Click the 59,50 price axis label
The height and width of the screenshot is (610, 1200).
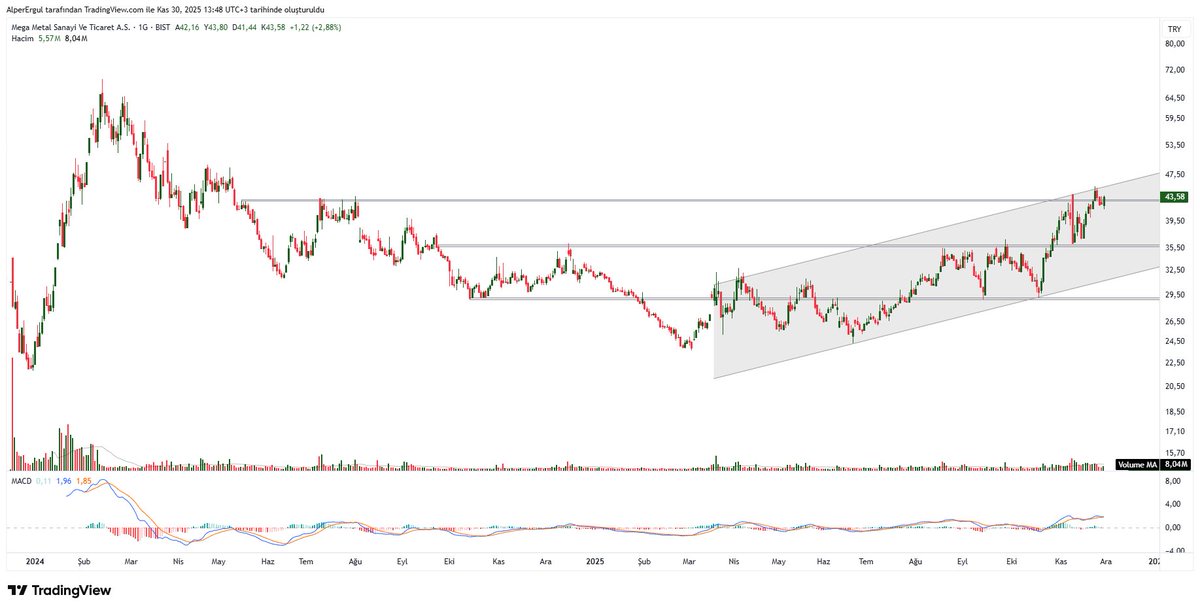pos(1174,119)
